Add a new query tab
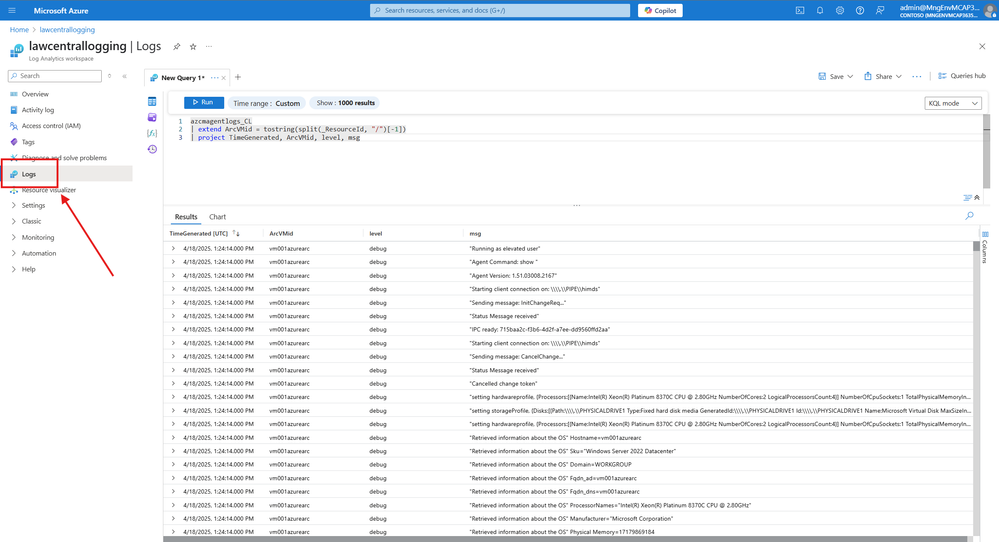 238,77
